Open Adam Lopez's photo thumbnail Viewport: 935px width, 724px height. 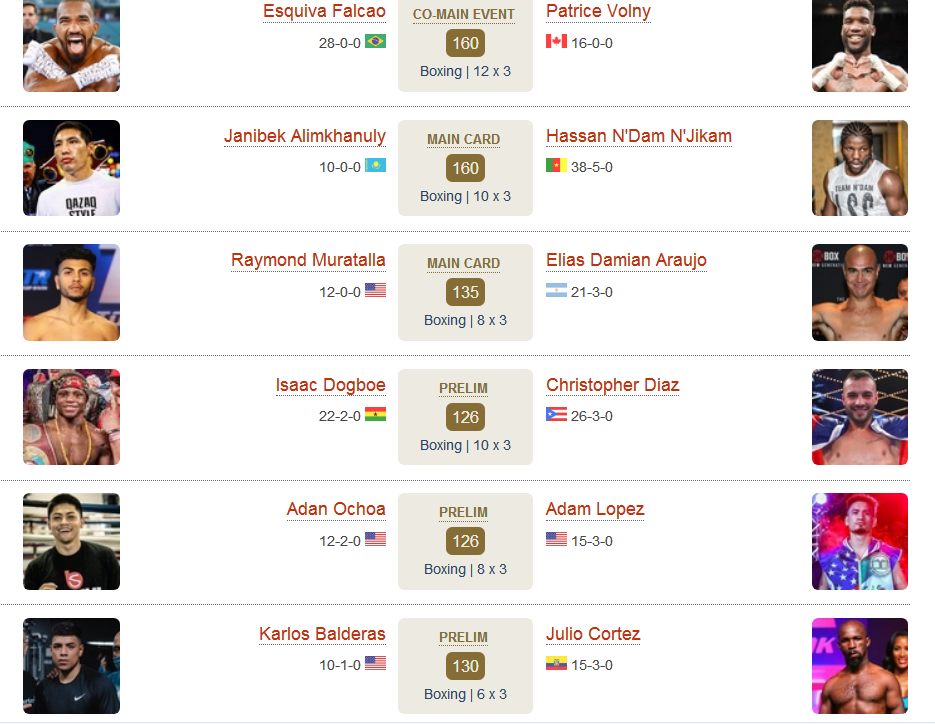860,542
